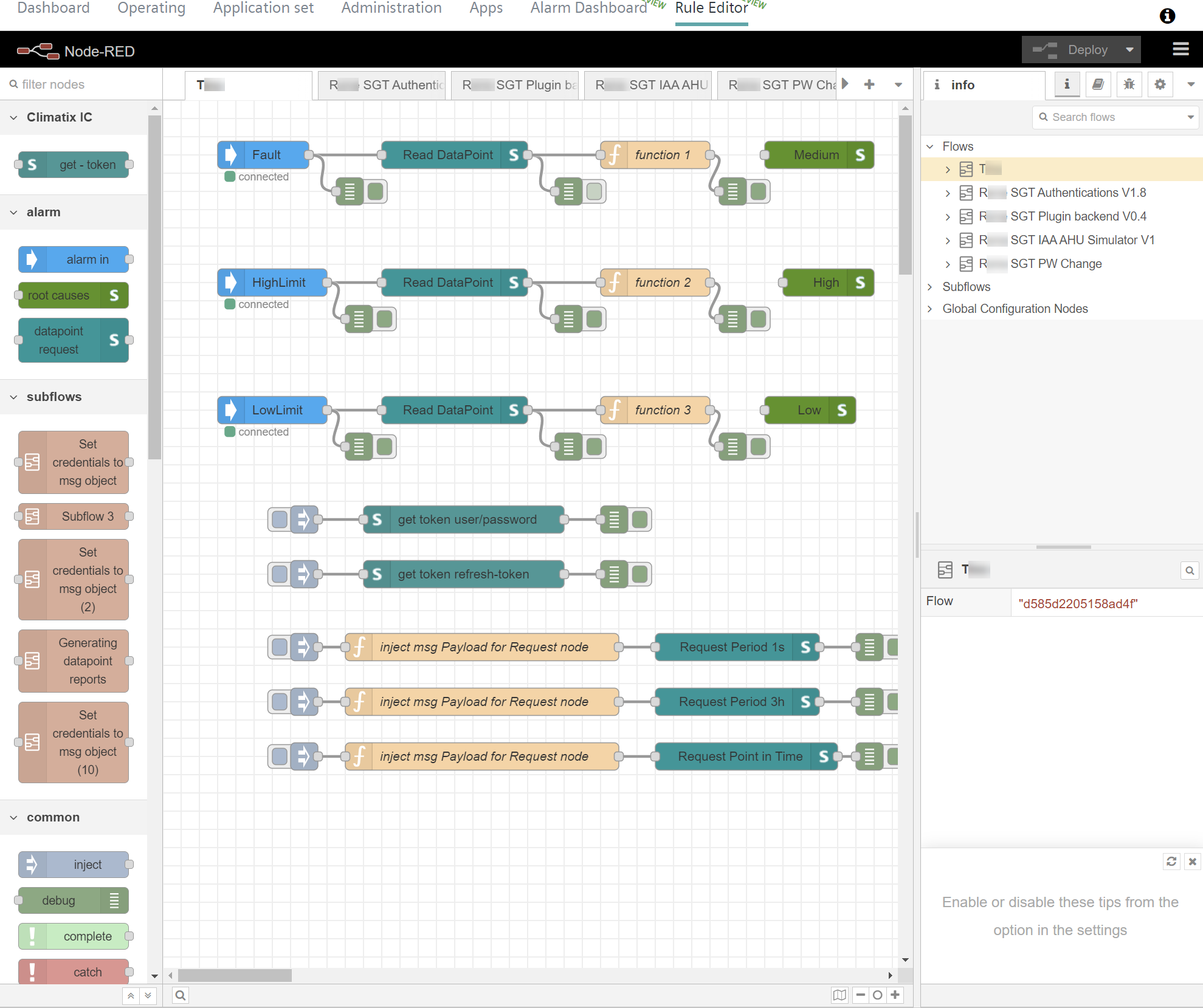This screenshot has width=1203, height=1008.
Task: Focus the filter nodes input
Action: pos(81,84)
